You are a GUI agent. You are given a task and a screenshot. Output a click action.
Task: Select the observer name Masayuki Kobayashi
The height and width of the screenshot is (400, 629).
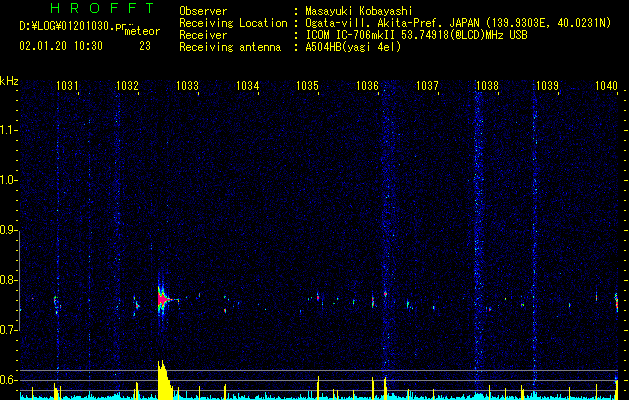pyautogui.click(x=359, y=11)
